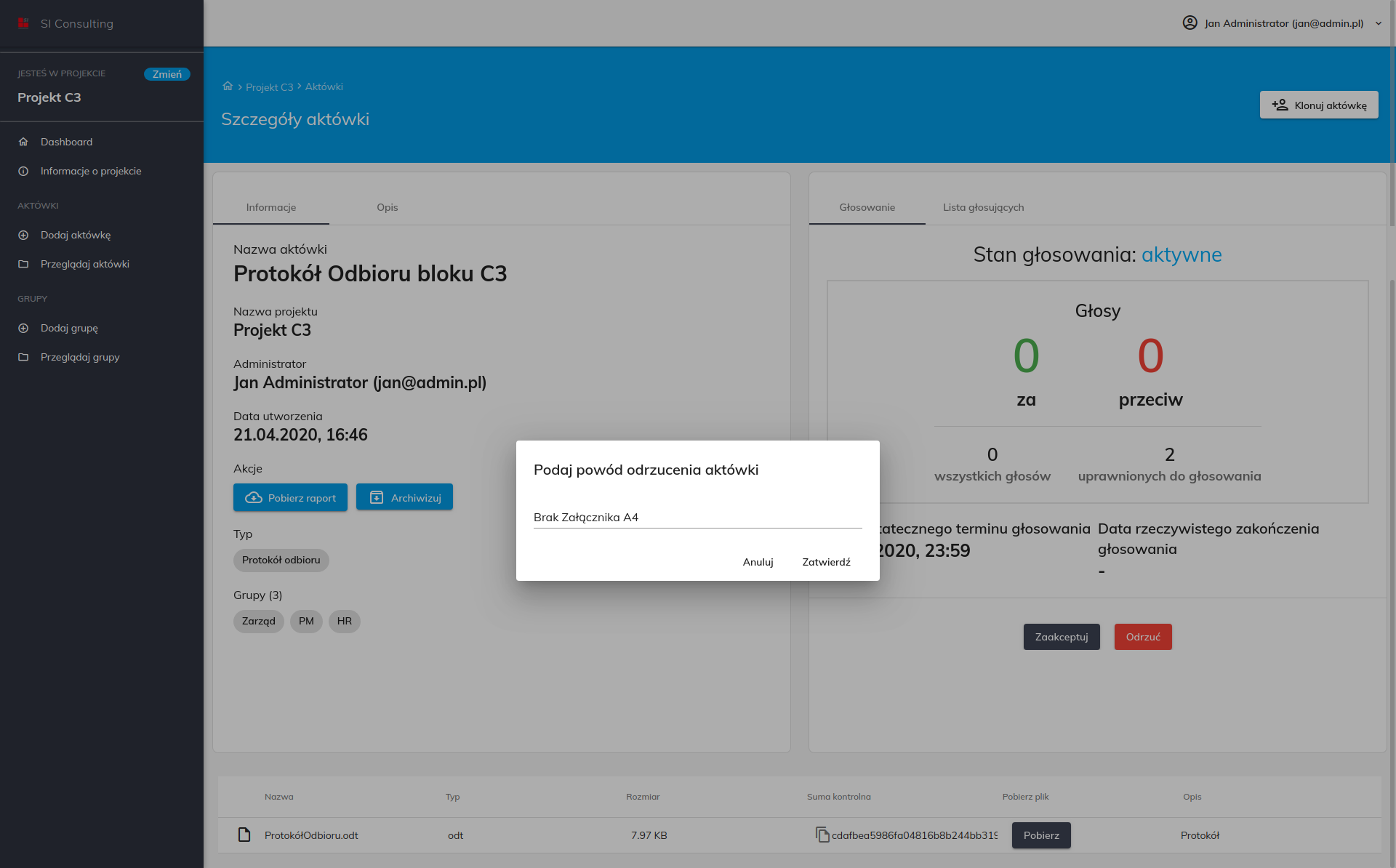Open Dashboard from sidebar
Image resolution: width=1396 pixels, height=868 pixels.
point(66,142)
